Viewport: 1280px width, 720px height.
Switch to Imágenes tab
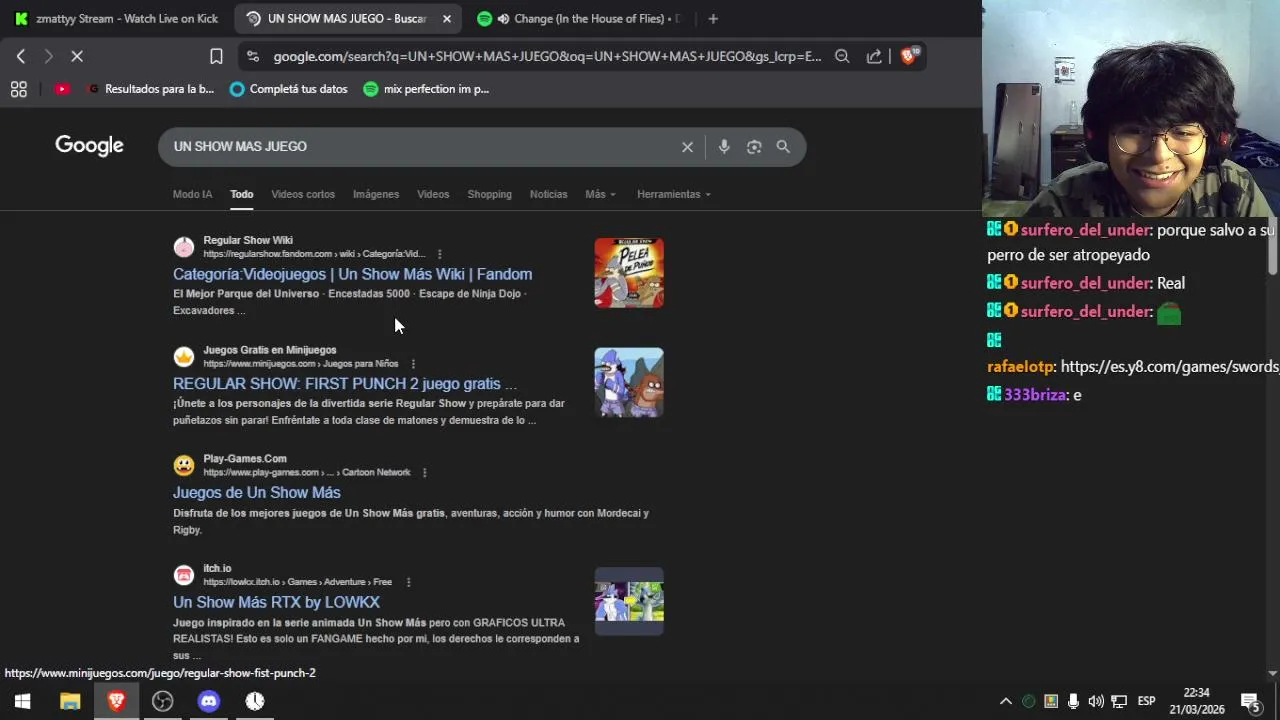click(376, 194)
